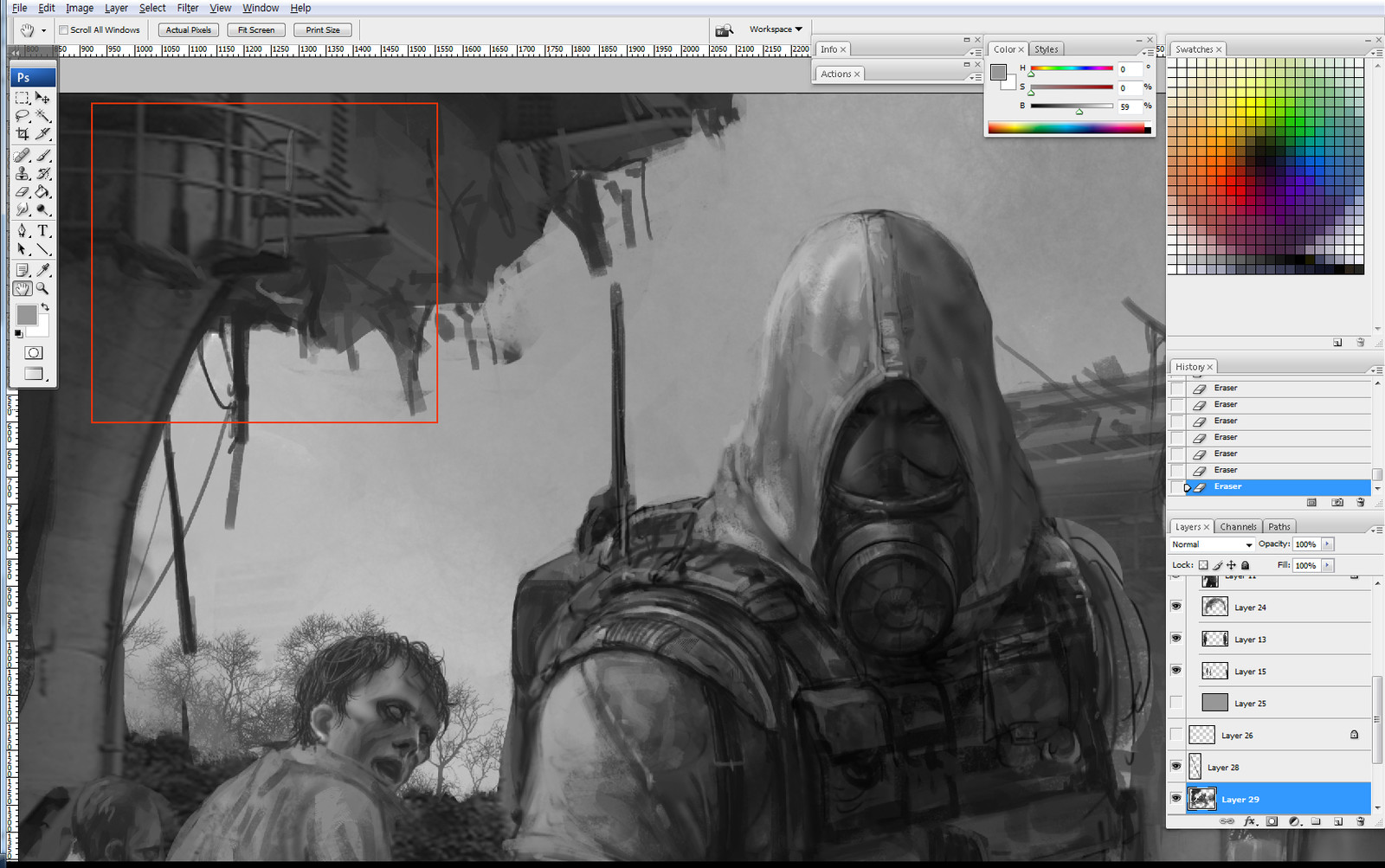This screenshot has height=868, width=1385.
Task: Toggle Quick Mask mode
Action: (x=34, y=353)
